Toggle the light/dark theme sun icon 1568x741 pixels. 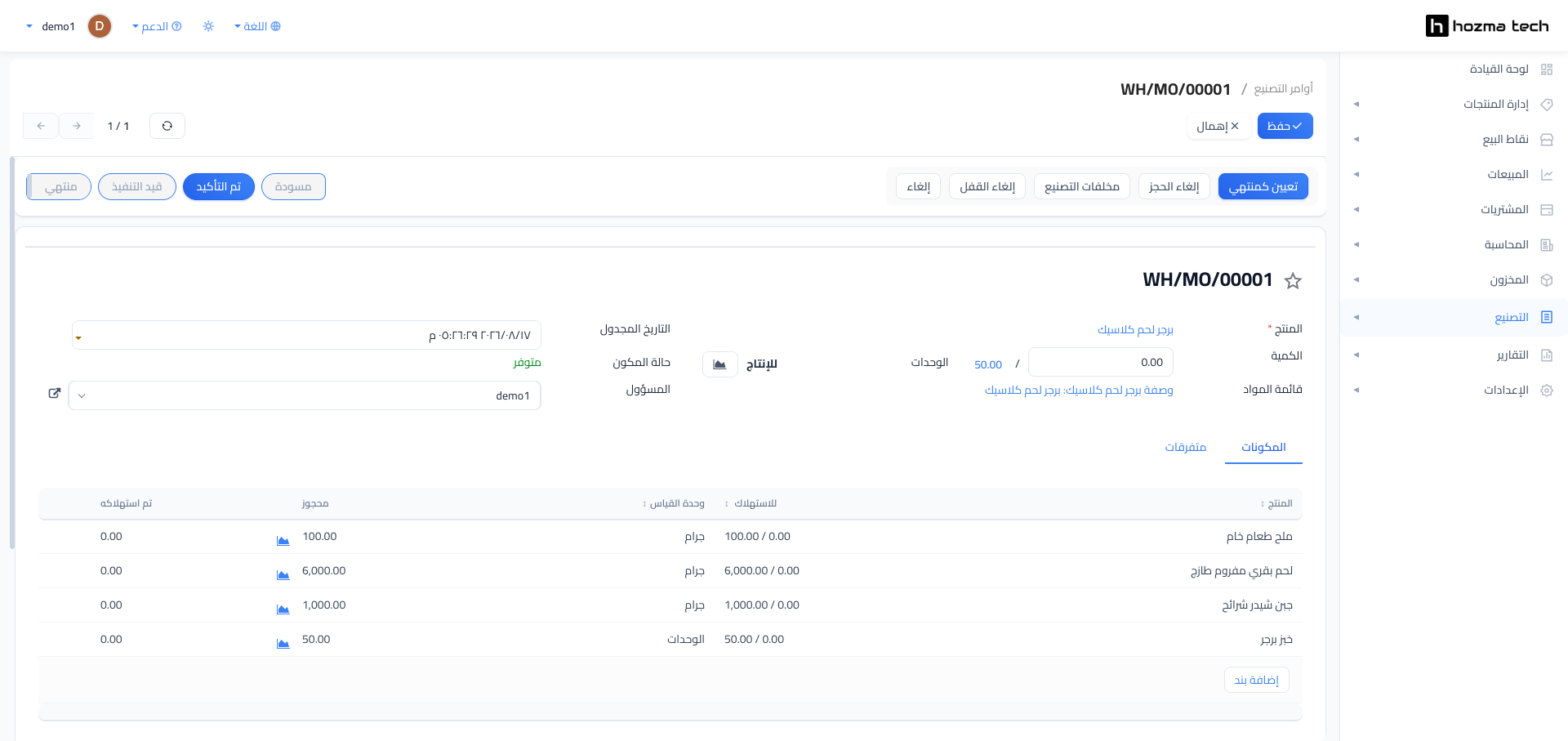pos(208,26)
